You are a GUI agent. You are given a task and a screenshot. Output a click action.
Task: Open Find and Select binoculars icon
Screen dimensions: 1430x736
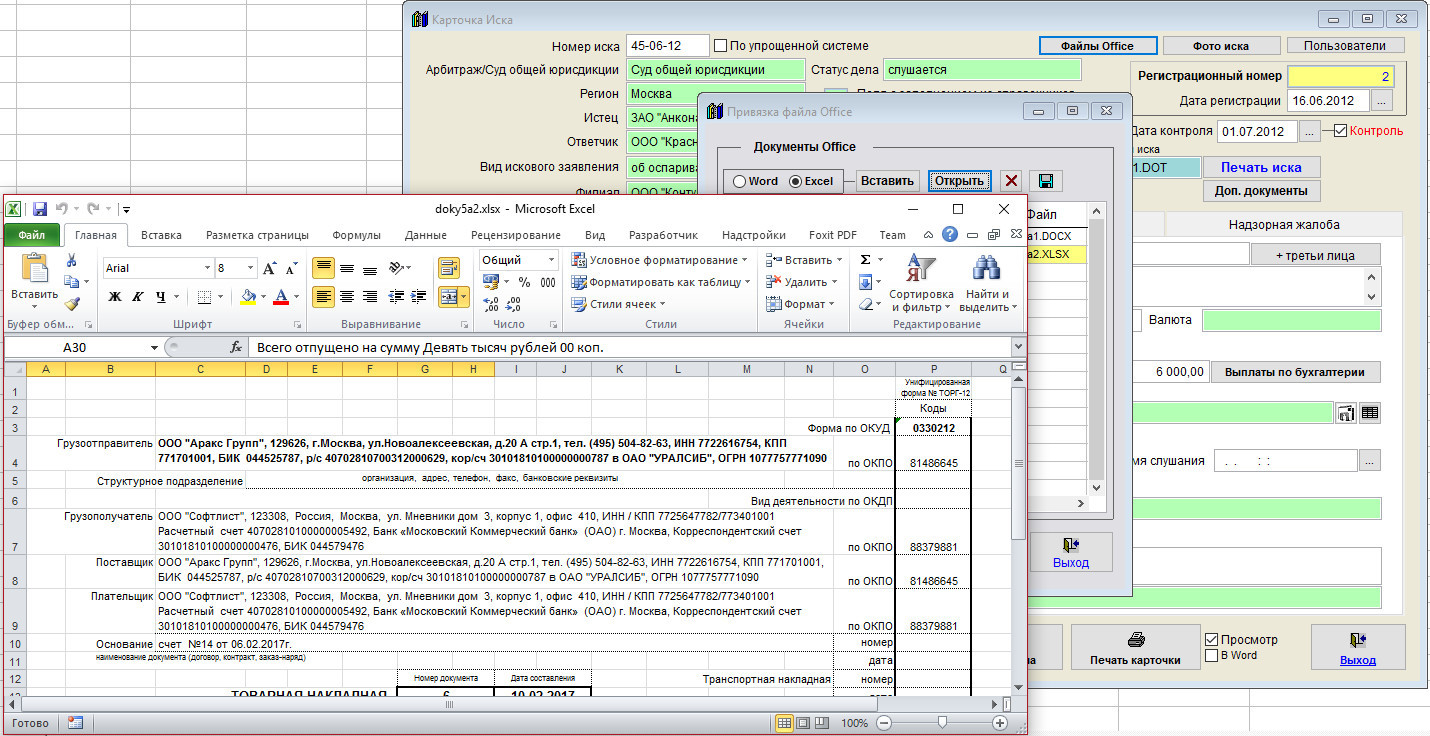pyautogui.click(x=986, y=268)
